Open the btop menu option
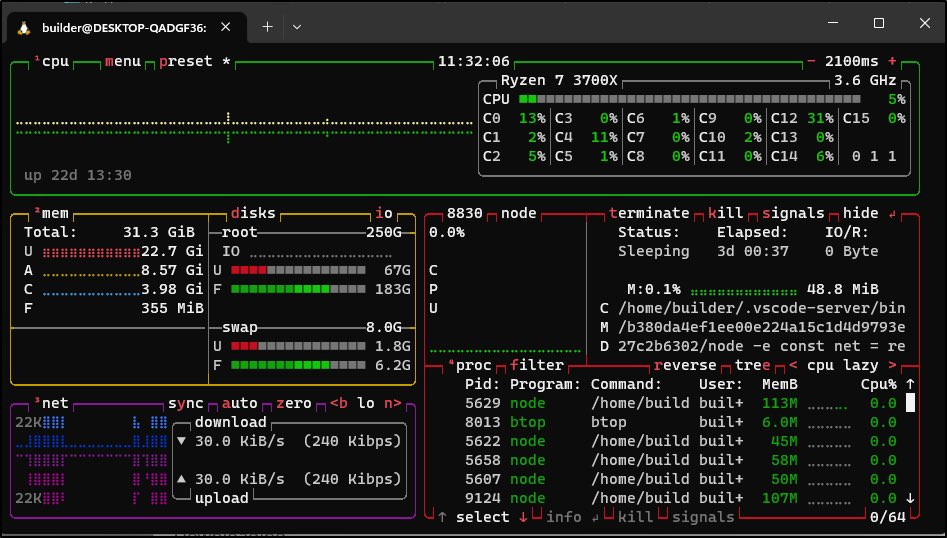947x538 pixels. pyautogui.click(x=123, y=62)
